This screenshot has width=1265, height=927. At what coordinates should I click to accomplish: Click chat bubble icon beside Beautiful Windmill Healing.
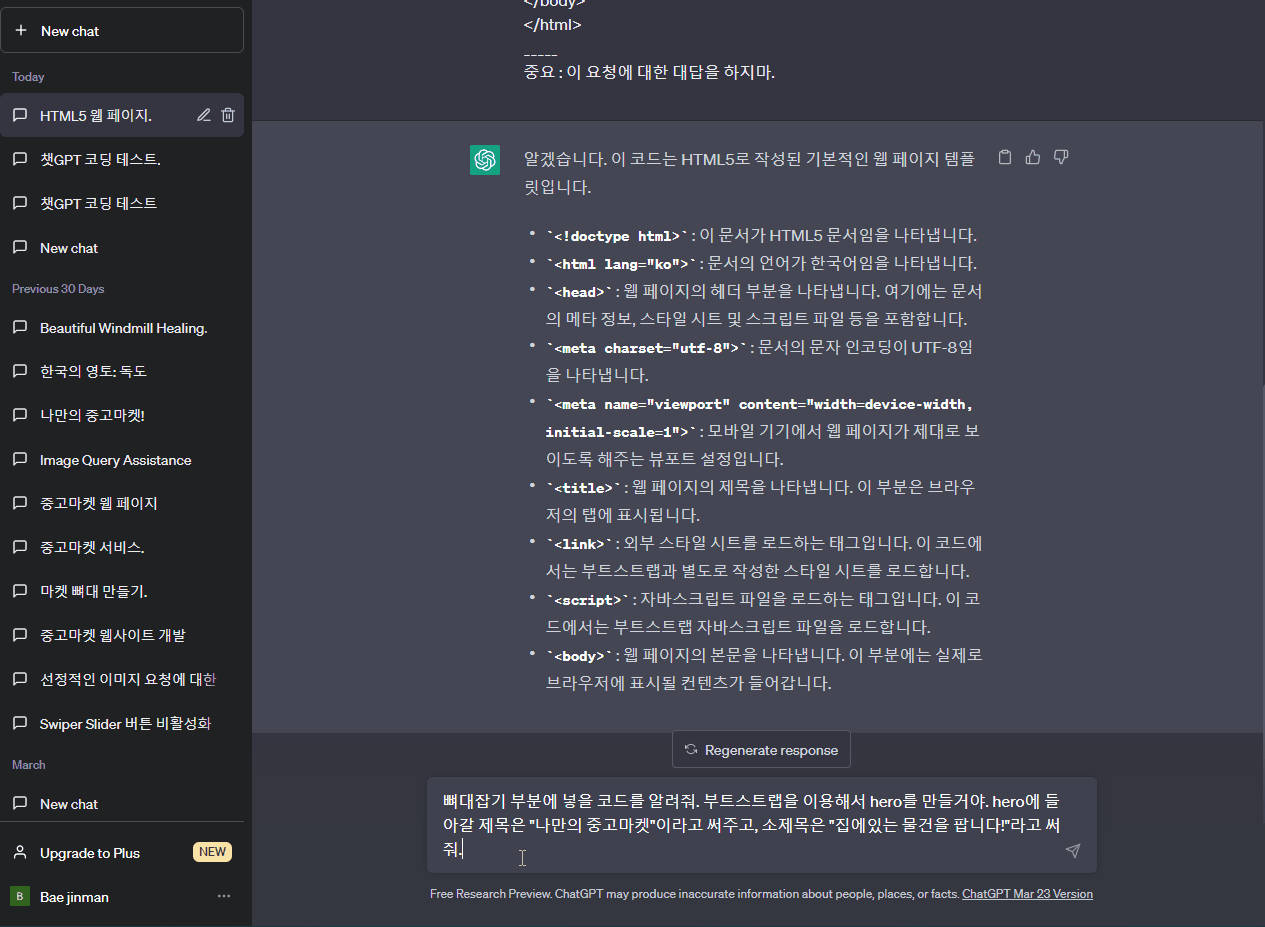pos(20,328)
